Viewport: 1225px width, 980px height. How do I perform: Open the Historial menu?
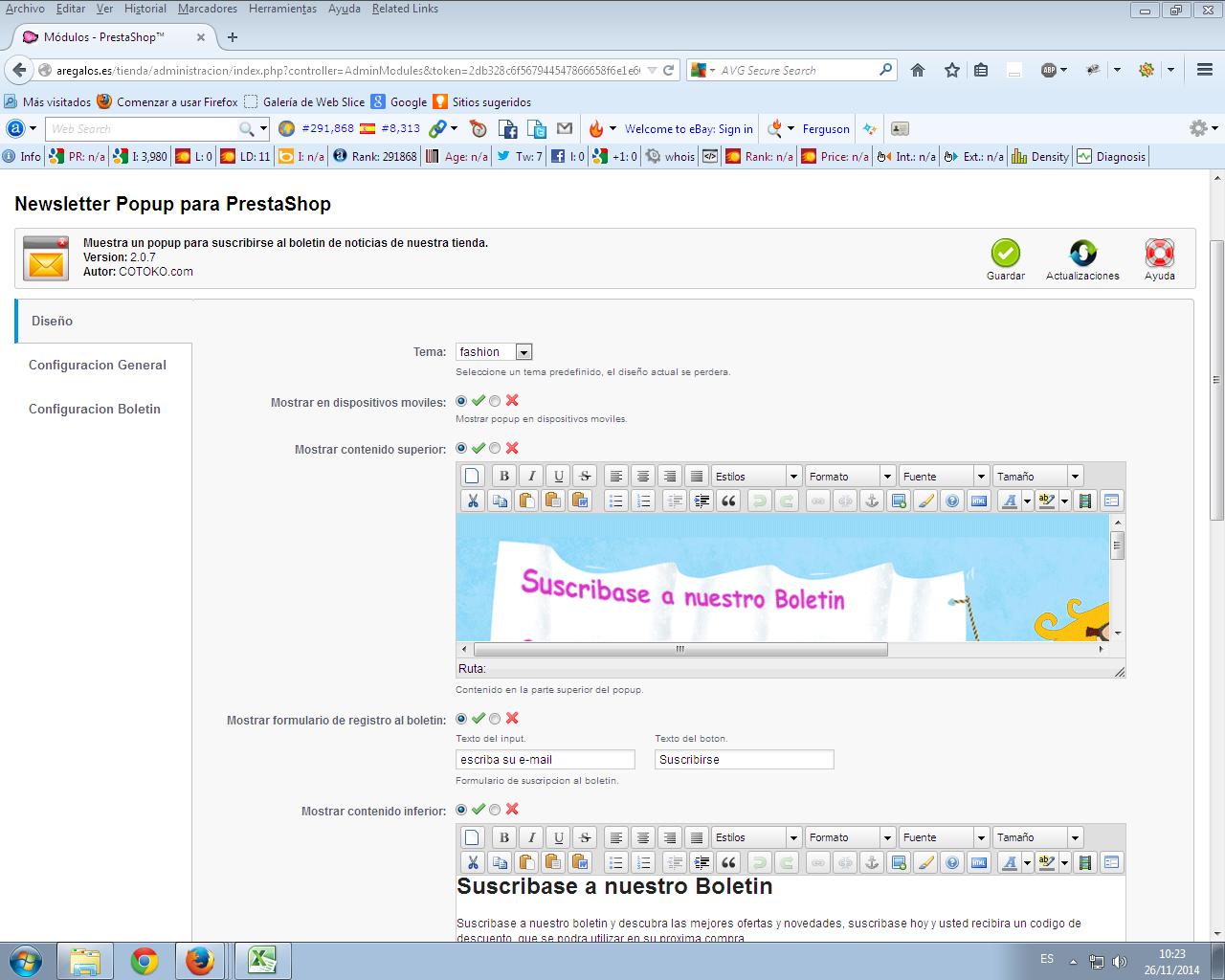click(x=145, y=9)
